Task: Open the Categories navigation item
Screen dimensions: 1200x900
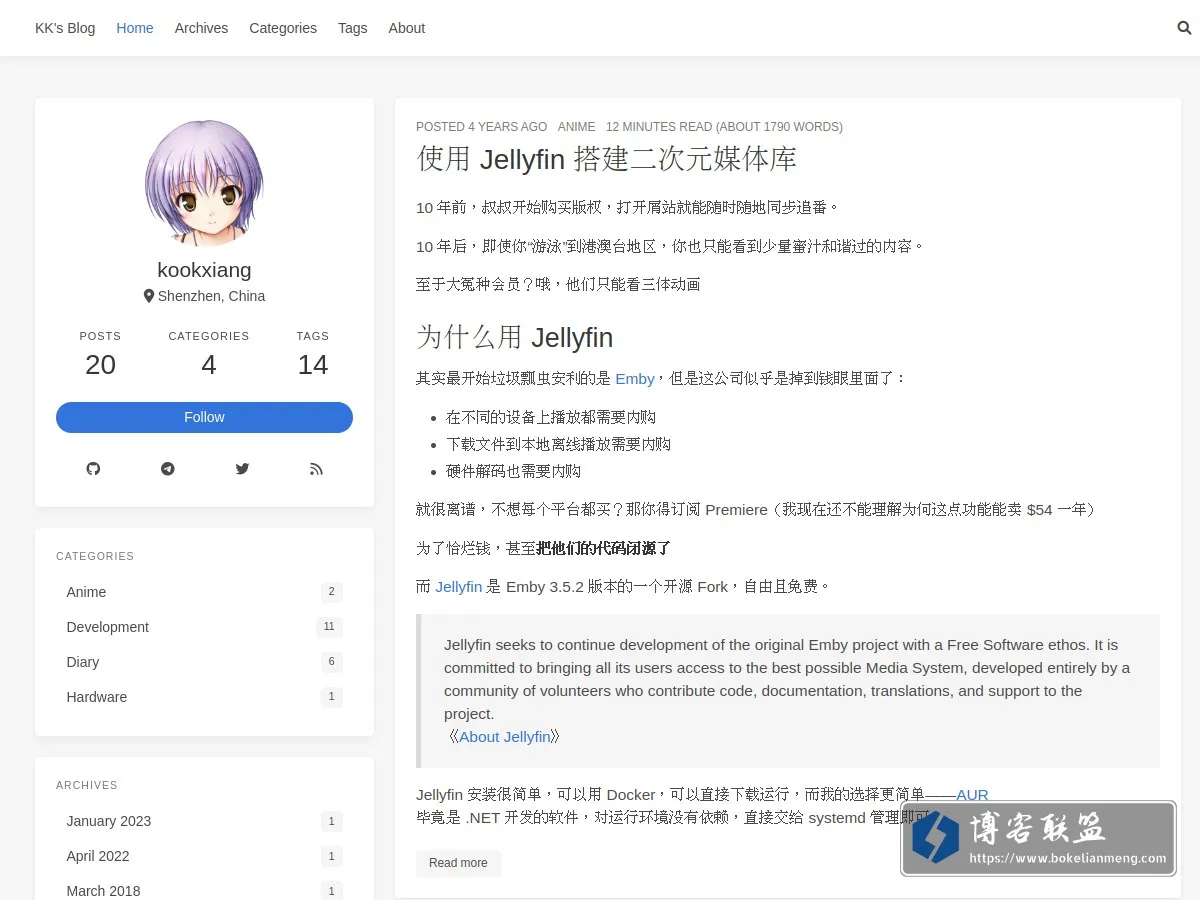Action: coord(283,28)
